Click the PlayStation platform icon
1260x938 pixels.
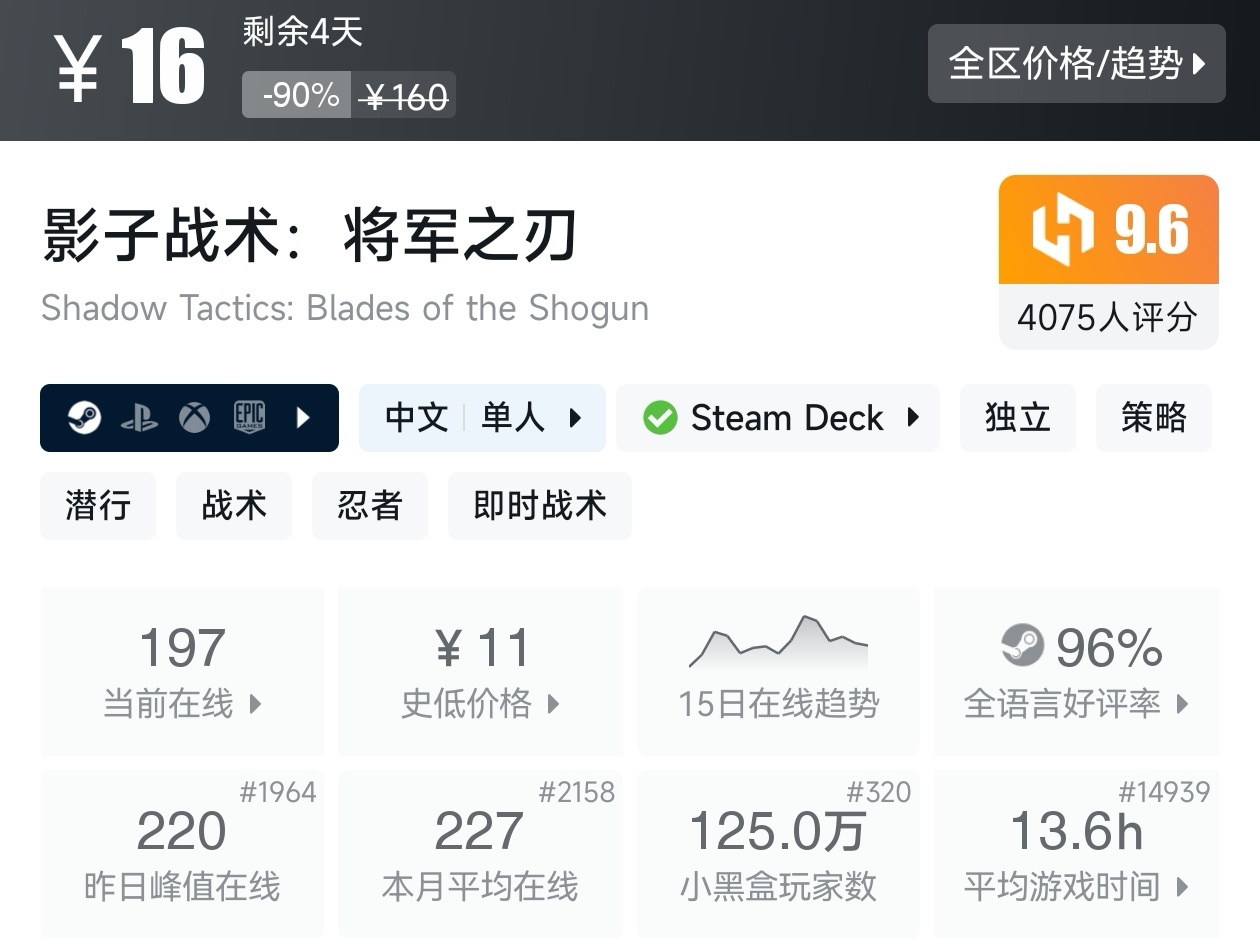coord(139,418)
